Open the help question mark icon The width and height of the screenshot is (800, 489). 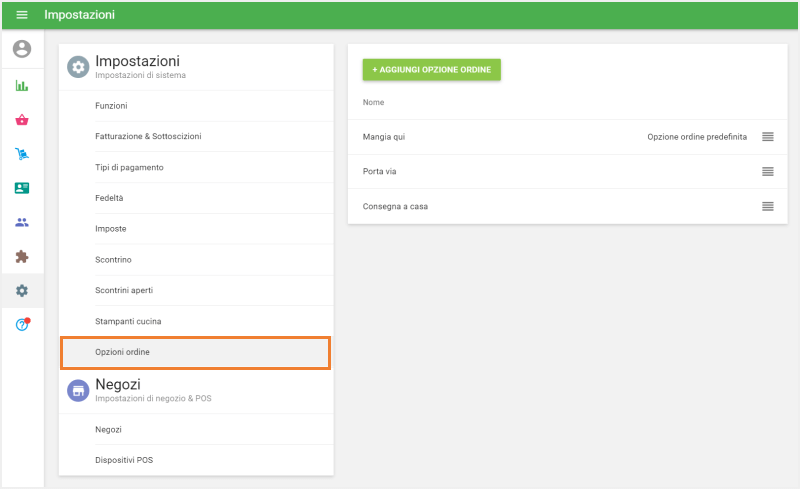[22, 325]
